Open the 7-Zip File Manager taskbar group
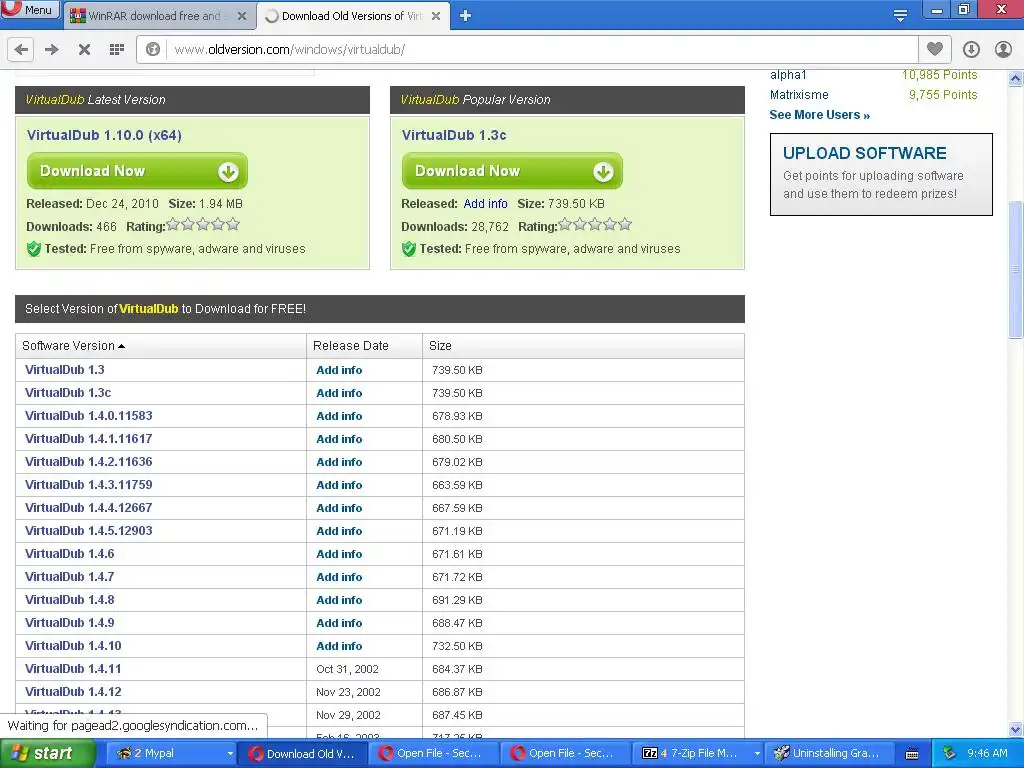 coord(699,754)
